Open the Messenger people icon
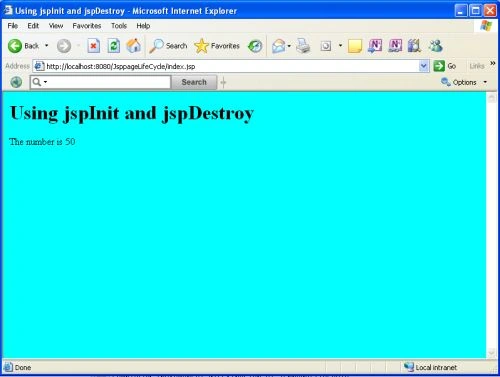The height and width of the screenshot is (377, 500). point(435,46)
